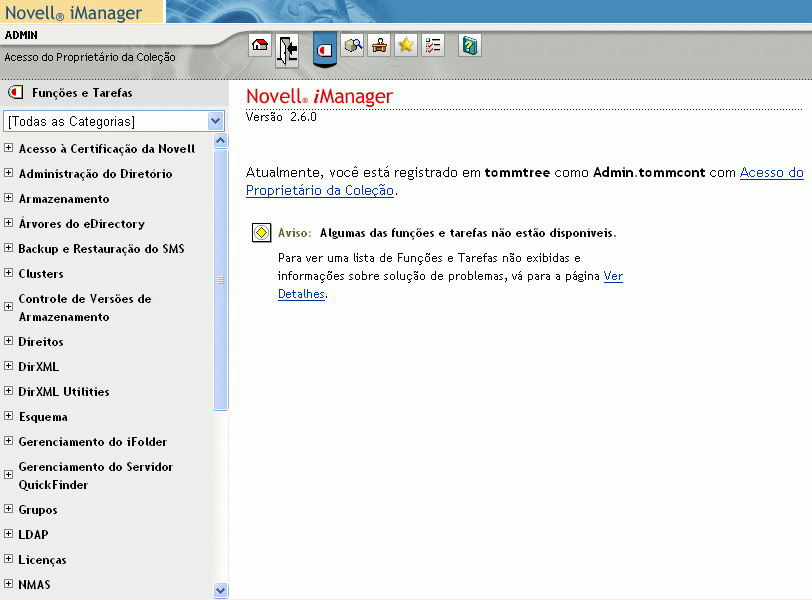Open the Acesso do Proprietário da Coleção link
812x600 pixels.
tap(771, 173)
